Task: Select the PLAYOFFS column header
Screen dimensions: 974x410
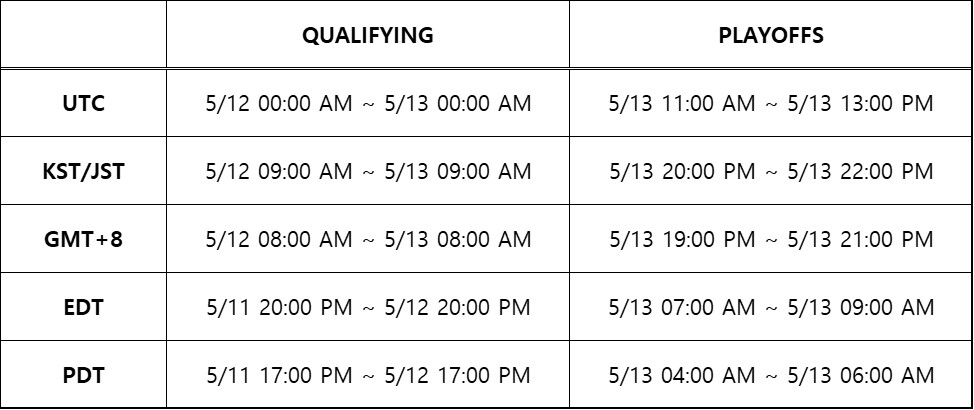Action: click(x=770, y=35)
